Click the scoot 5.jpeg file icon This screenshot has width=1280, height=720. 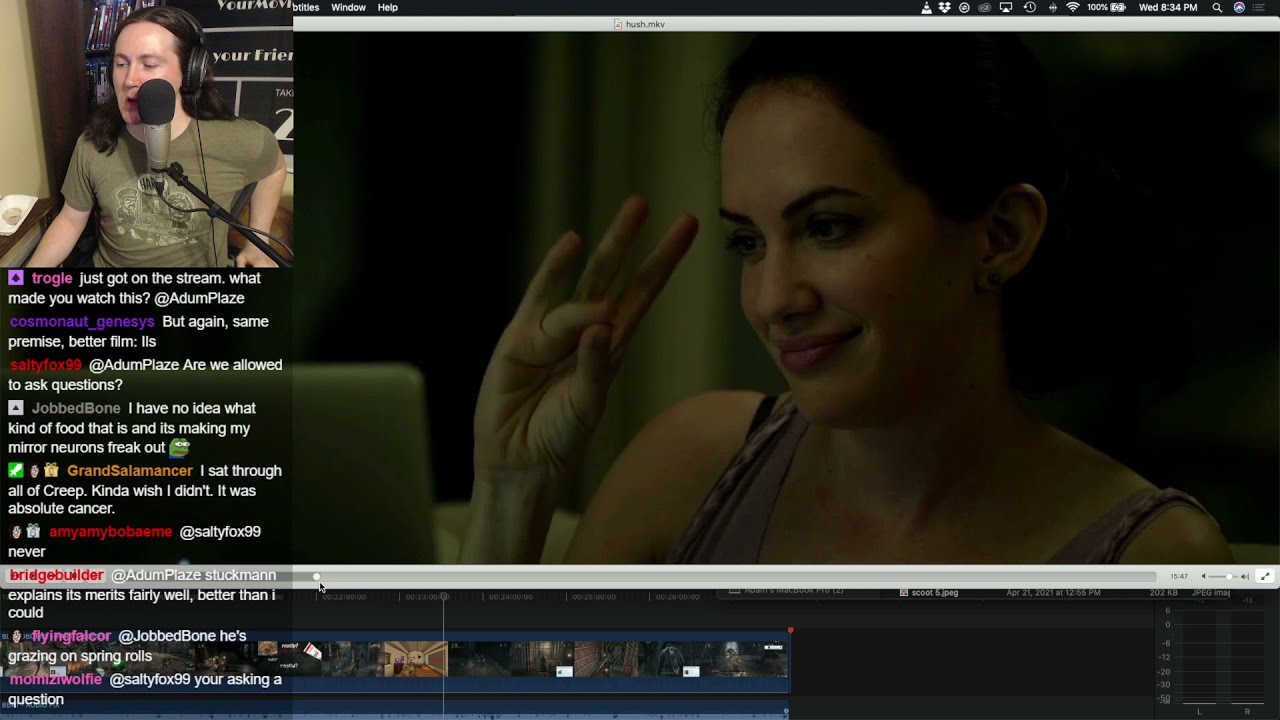(904, 593)
